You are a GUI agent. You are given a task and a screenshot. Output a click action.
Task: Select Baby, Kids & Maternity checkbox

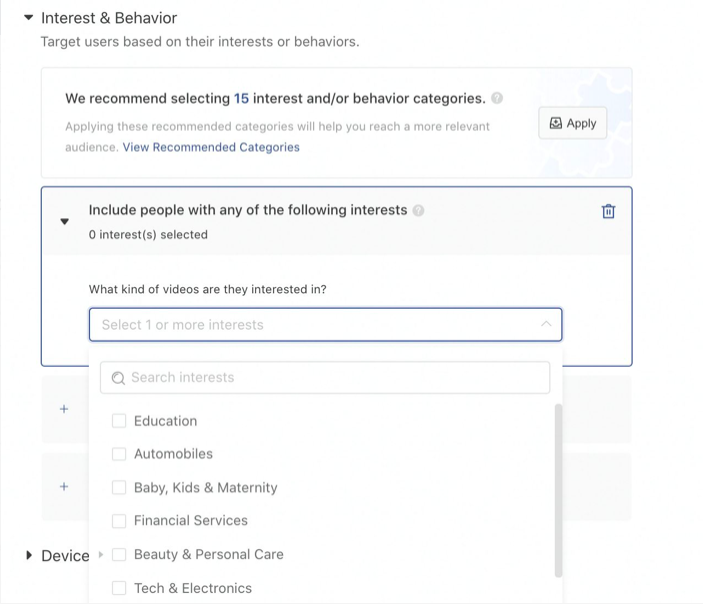119,488
